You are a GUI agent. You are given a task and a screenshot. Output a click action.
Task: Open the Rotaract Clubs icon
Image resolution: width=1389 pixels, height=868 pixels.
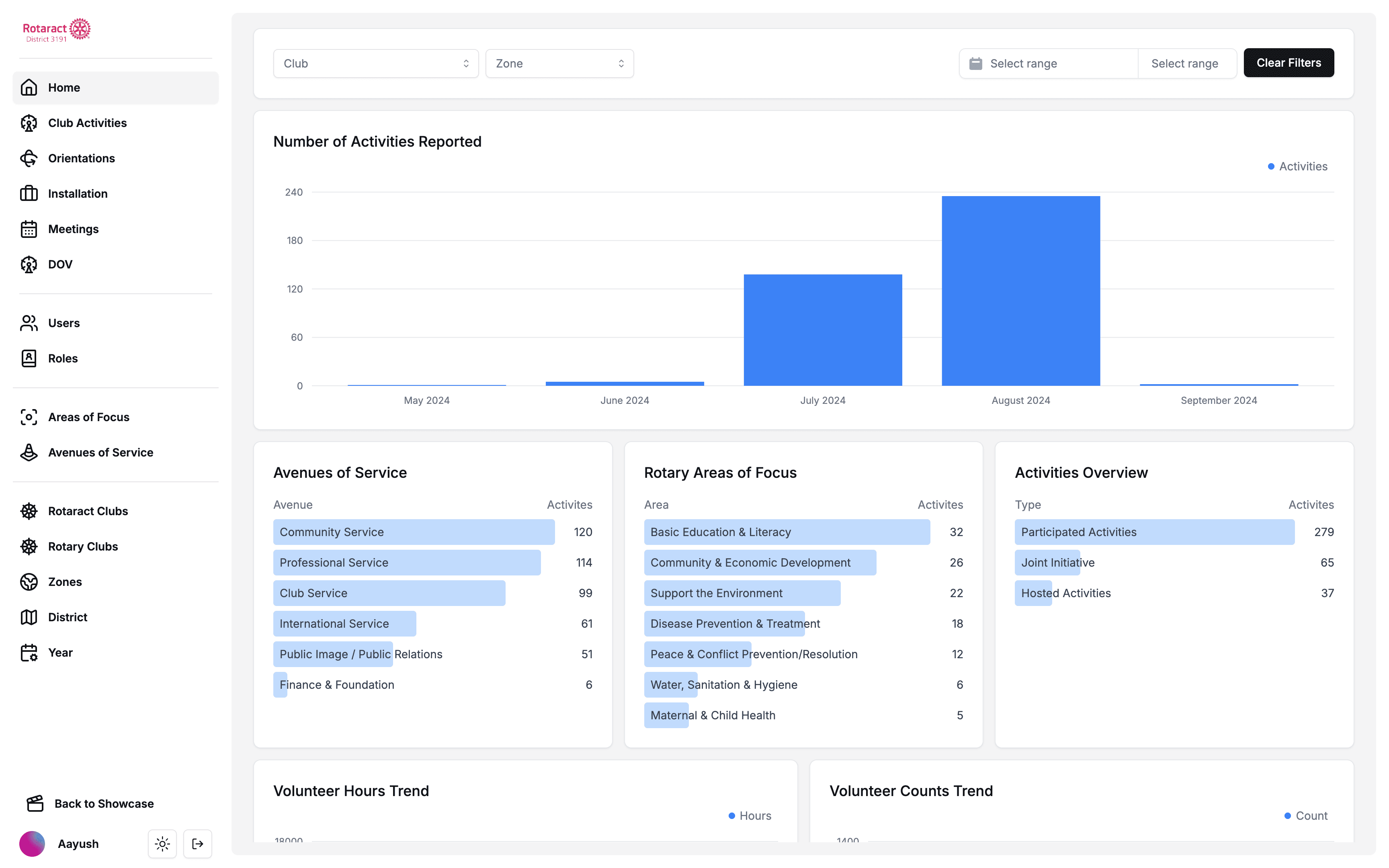(29, 511)
